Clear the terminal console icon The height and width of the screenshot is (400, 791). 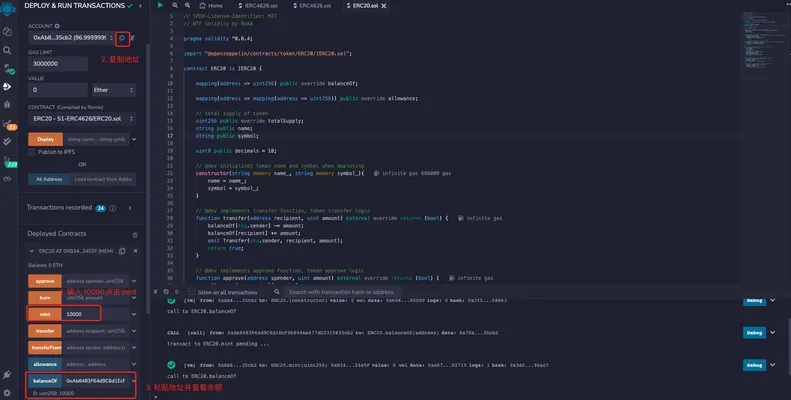(166, 292)
